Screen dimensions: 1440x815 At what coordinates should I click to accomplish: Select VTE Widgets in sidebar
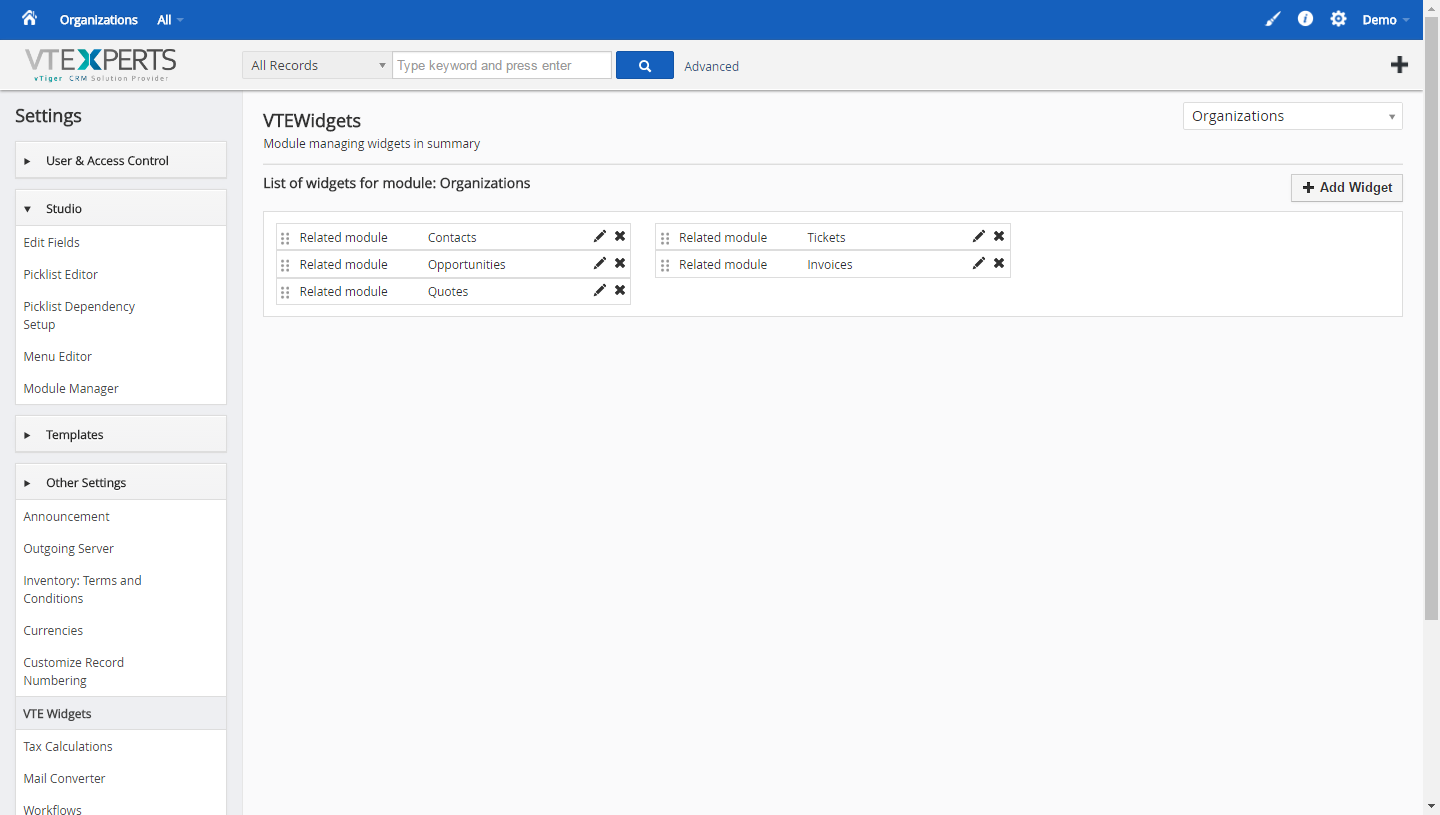tap(121, 713)
